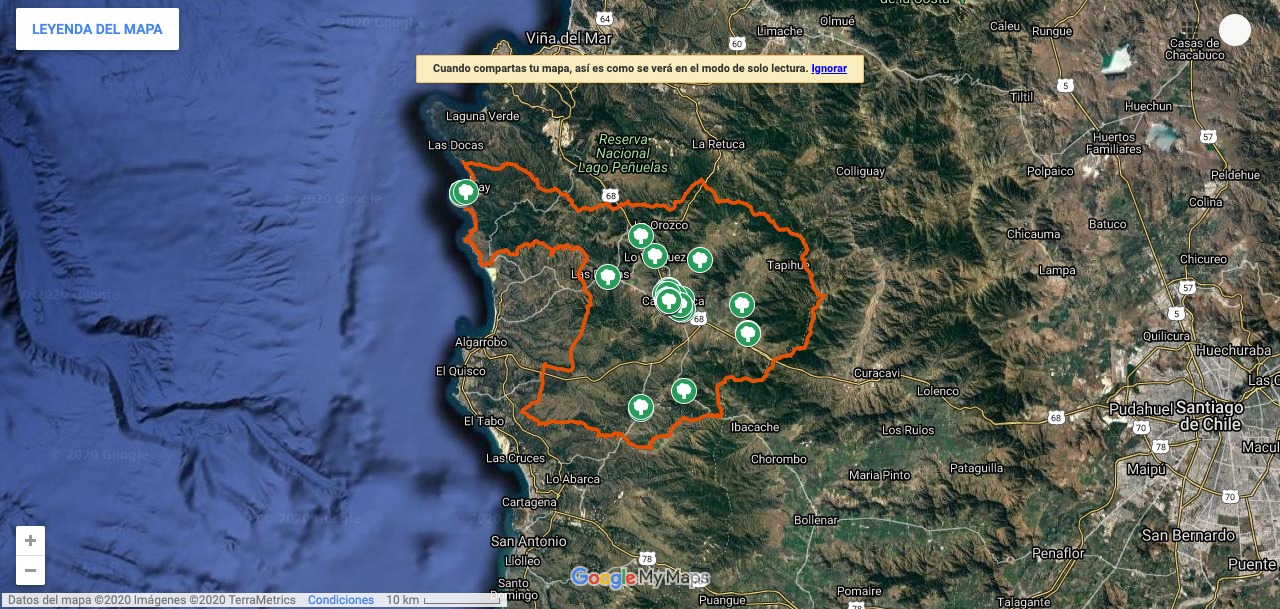
Task: Zoom in using the plus button
Action: [30, 540]
